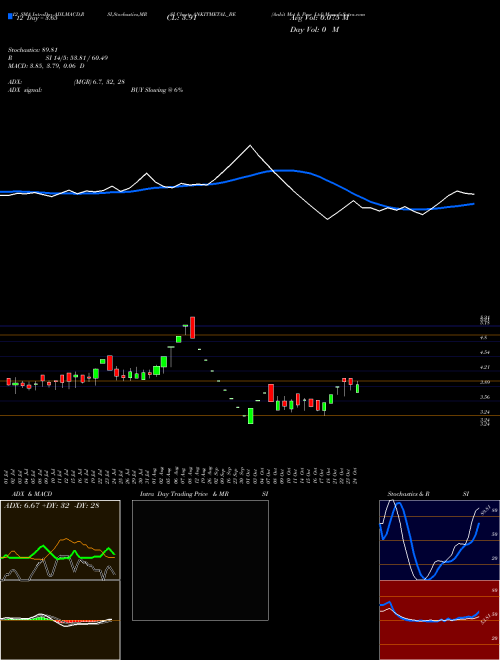500x660 pixels.
Task: Click the blue 12 Day SMA legend square
Action: pos(11,17)
